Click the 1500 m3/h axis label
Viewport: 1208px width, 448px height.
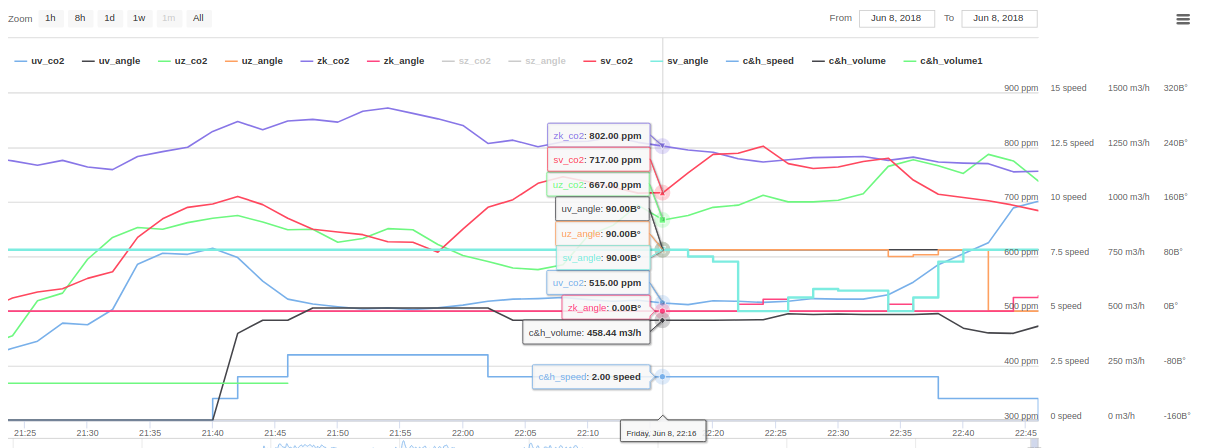[x=1129, y=88]
